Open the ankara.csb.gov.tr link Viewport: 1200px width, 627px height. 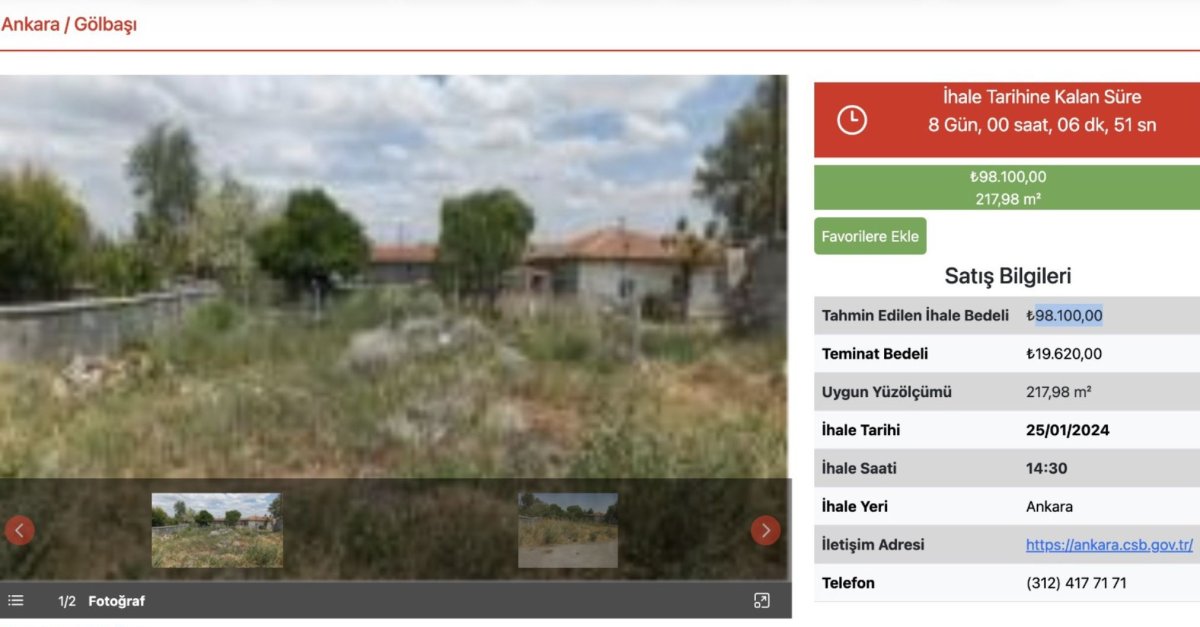[x=1110, y=545]
